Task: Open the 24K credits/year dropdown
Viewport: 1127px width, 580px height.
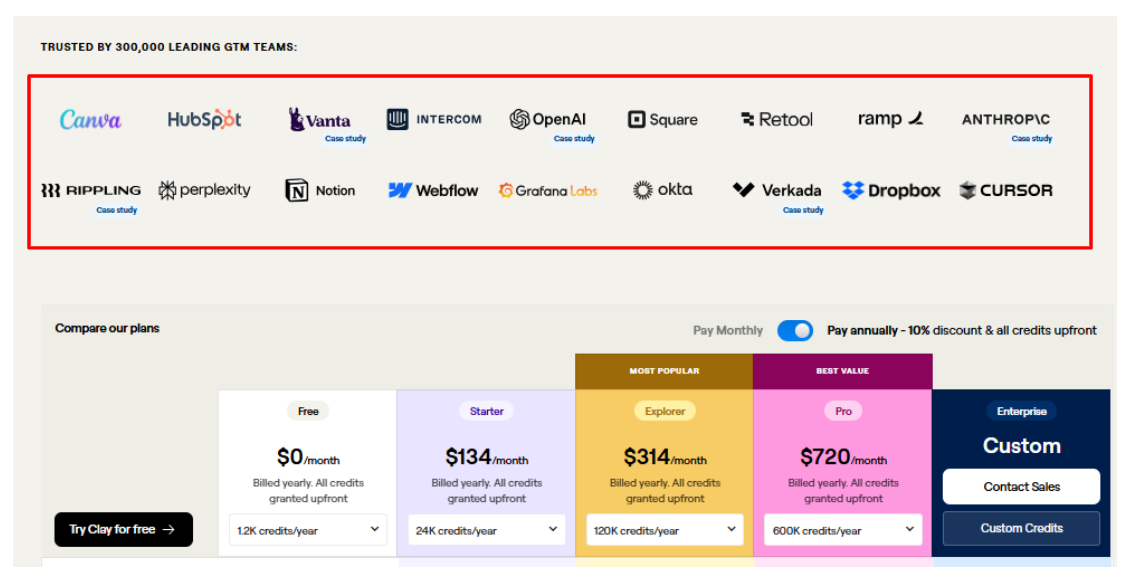Action: (x=487, y=530)
